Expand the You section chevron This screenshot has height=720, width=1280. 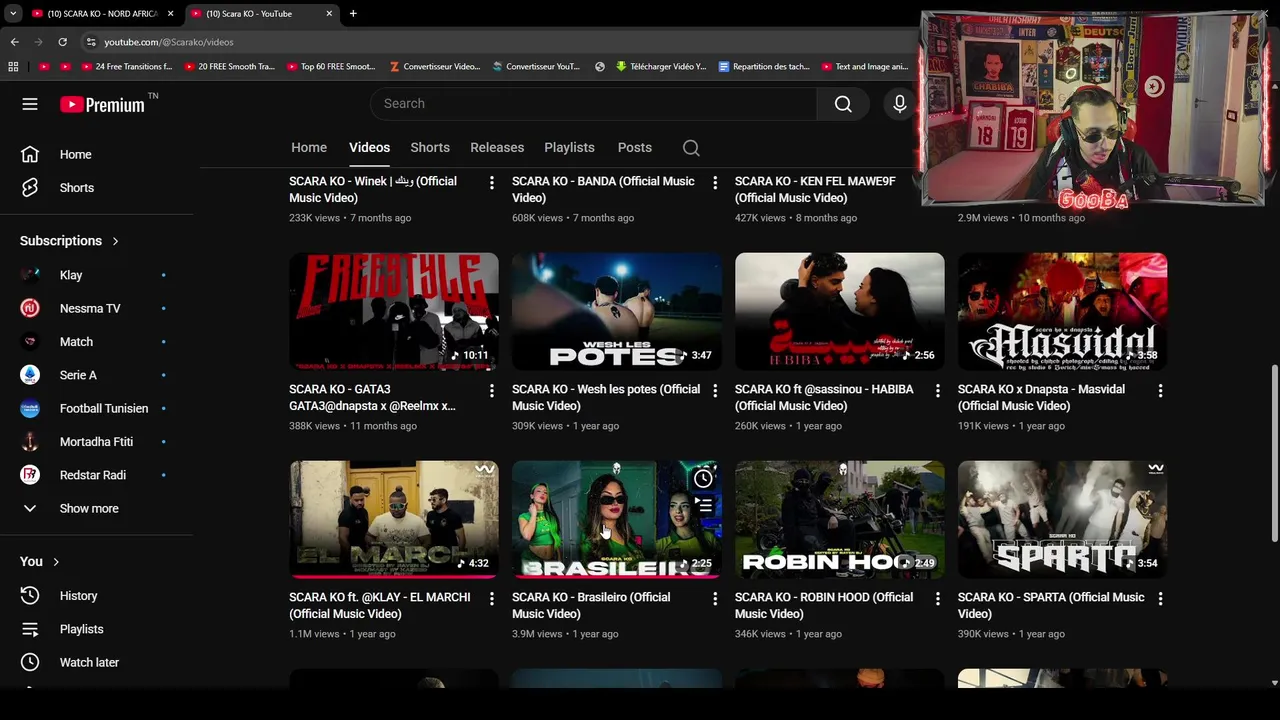(56, 562)
